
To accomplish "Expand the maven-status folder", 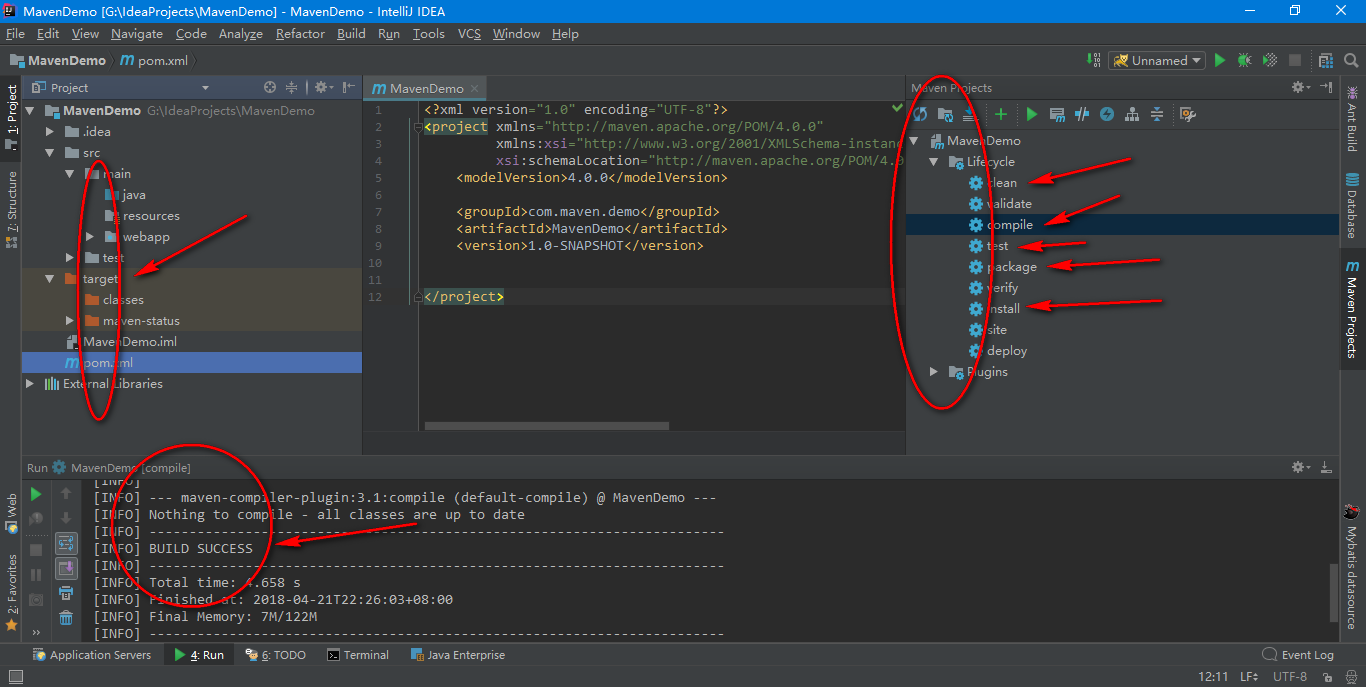I will [x=69, y=321].
